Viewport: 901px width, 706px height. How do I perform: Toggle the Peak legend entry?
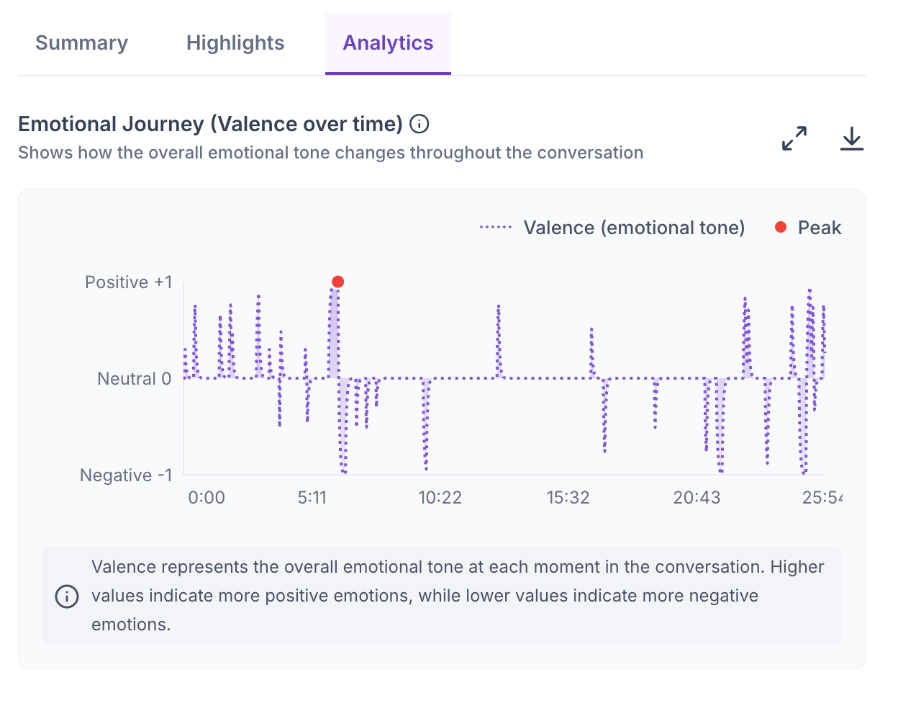coord(807,227)
